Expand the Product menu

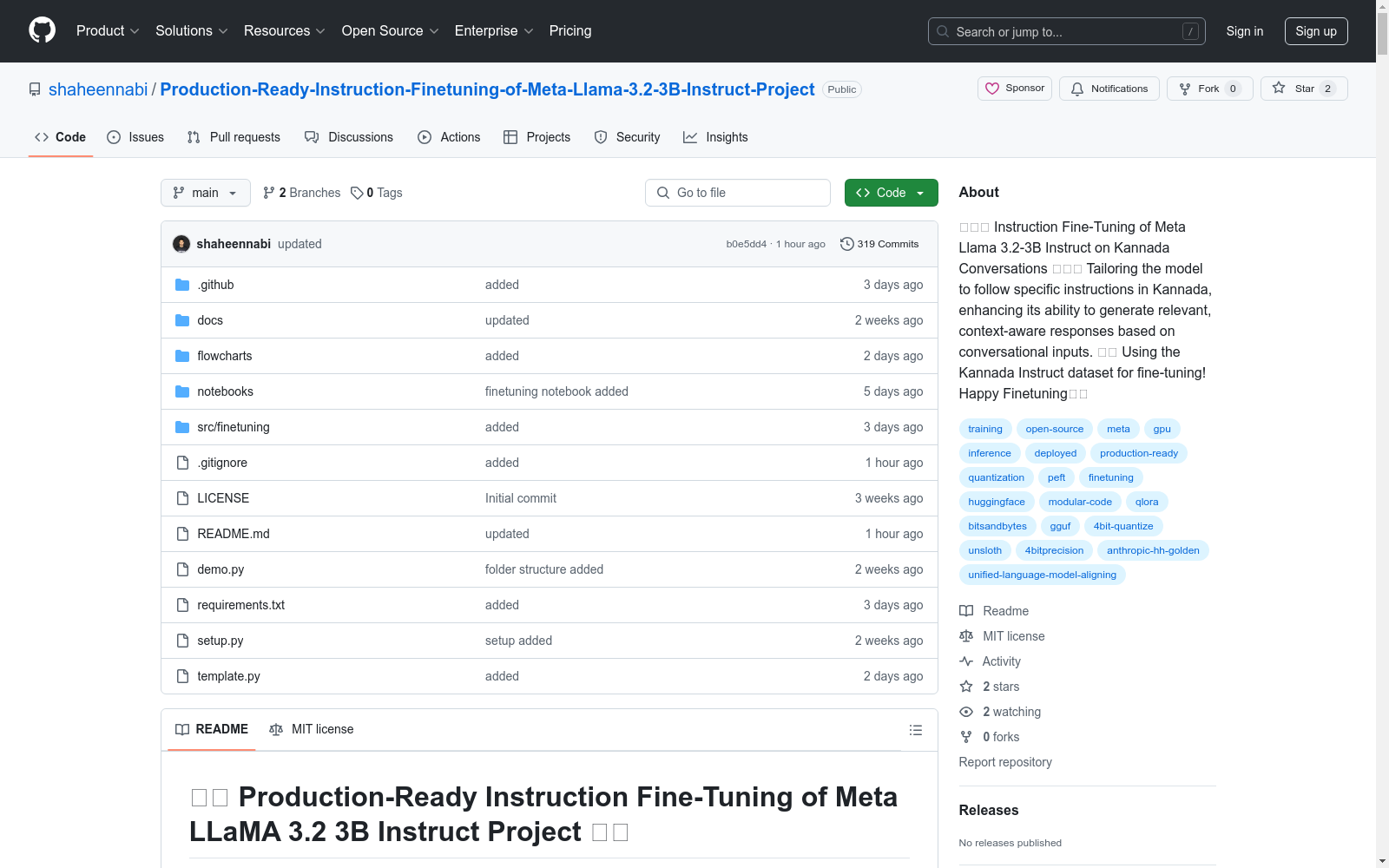(x=108, y=31)
